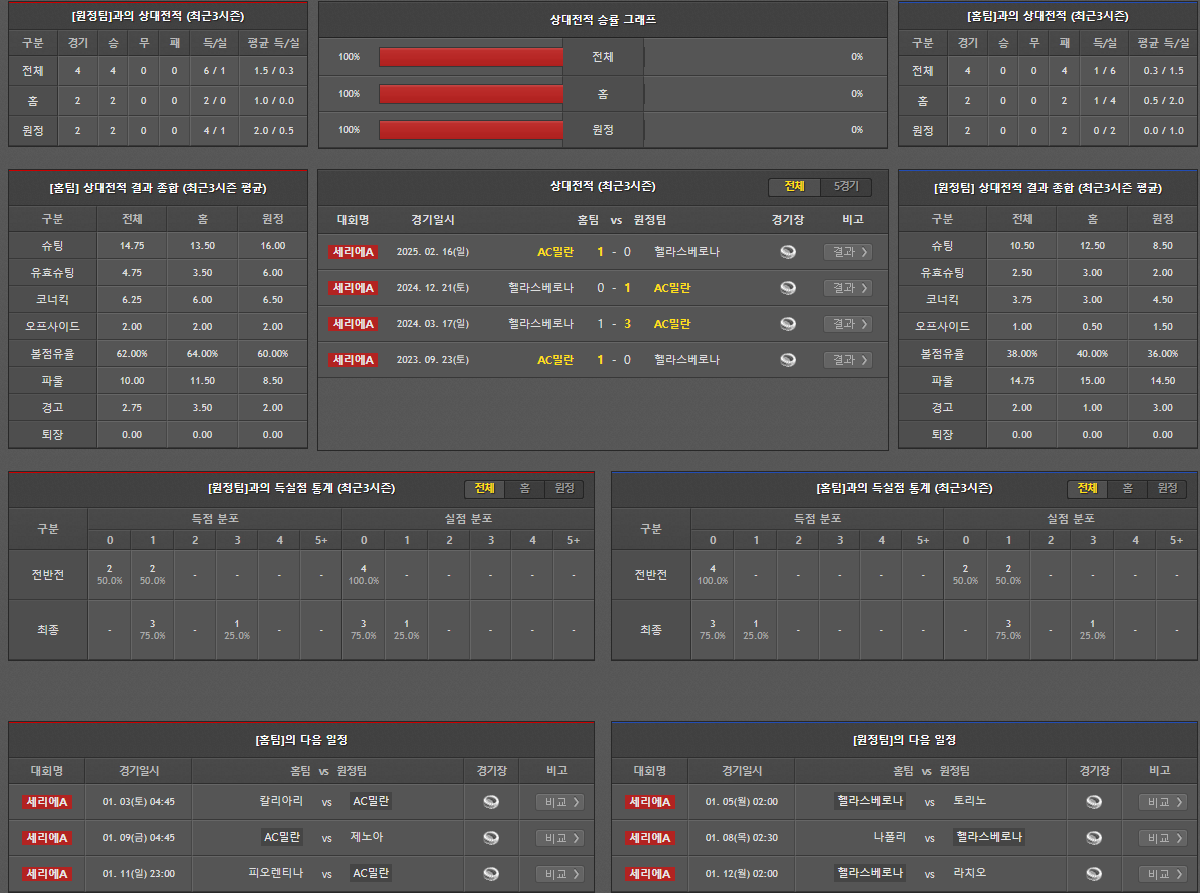This screenshot has width=1200, height=893.
Task: Expand 결과 for the 2024. 12. 21 match
Action: (x=847, y=288)
